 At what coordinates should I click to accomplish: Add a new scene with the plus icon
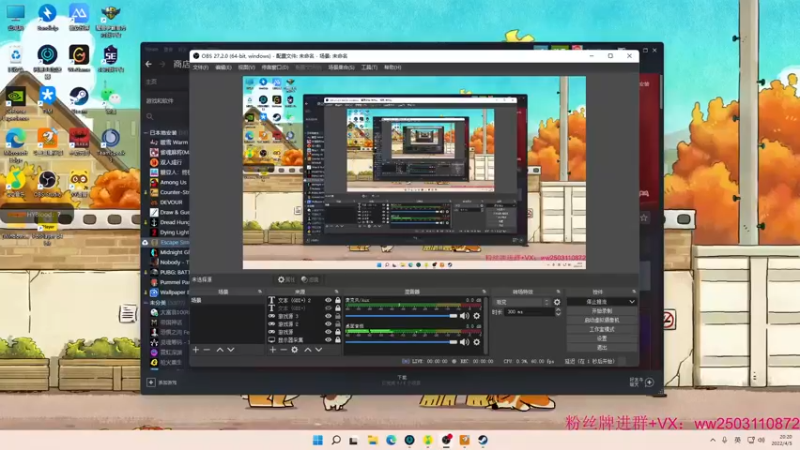(196, 350)
